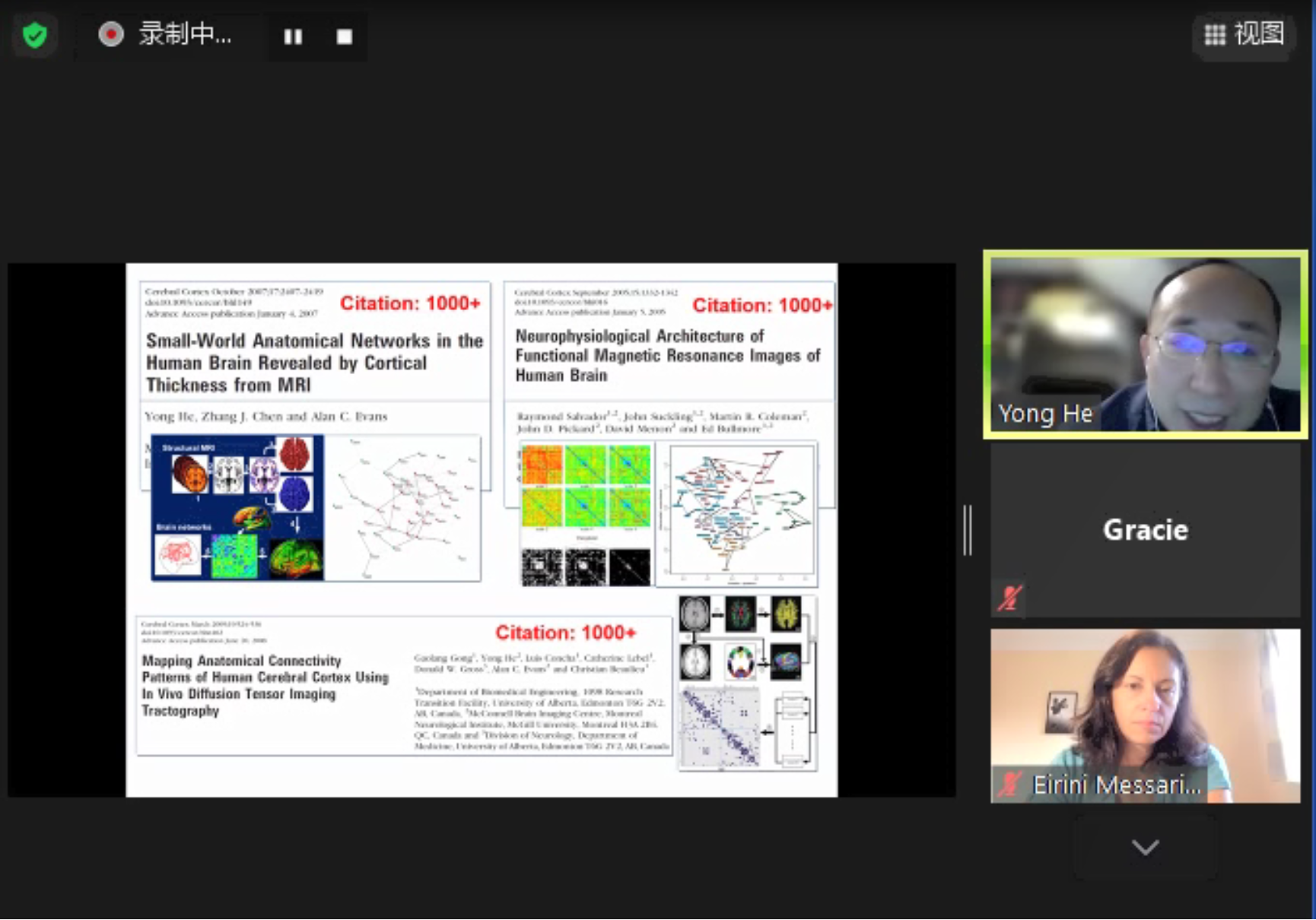The width and height of the screenshot is (1316, 920).
Task: Click the blue Structural MRI brain figure
Action: (238, 507)
